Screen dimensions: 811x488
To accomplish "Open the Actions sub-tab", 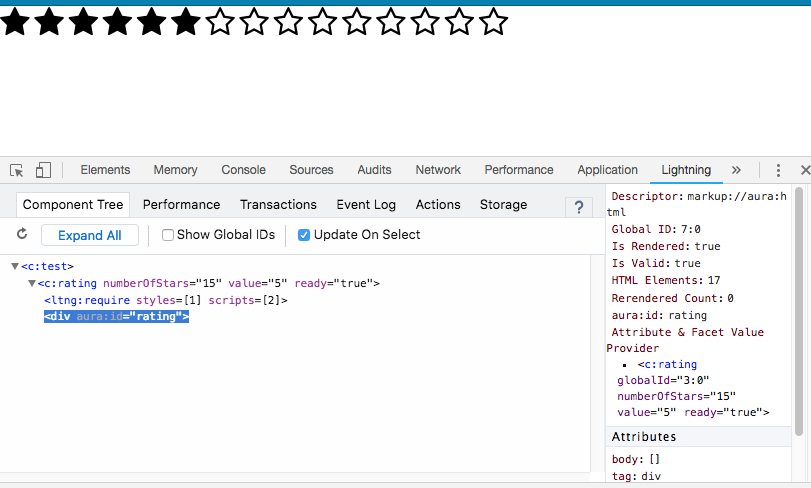I will coord(438,205).
